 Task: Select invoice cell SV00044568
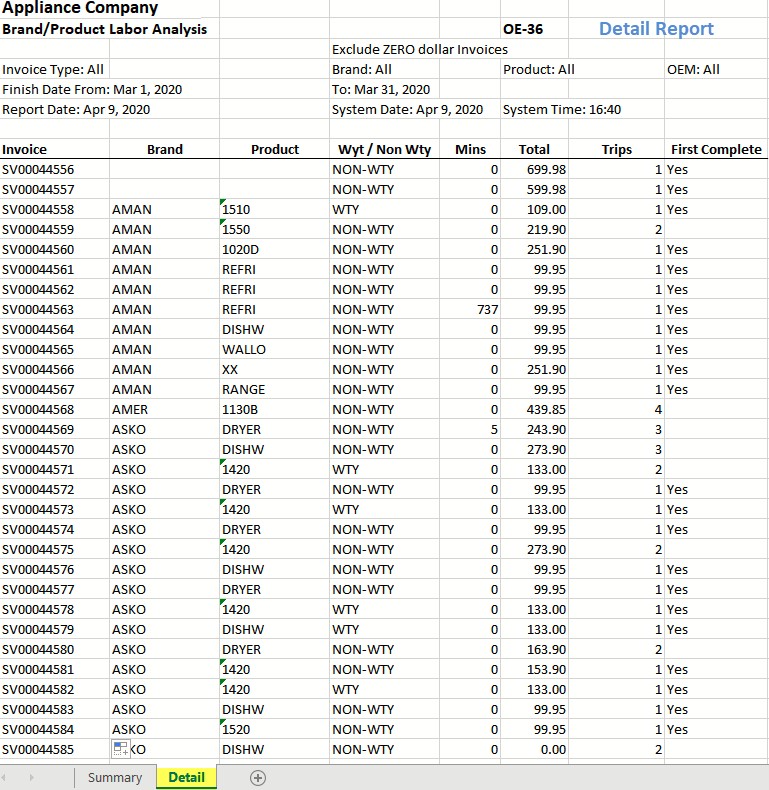click(x=55, y=409)
